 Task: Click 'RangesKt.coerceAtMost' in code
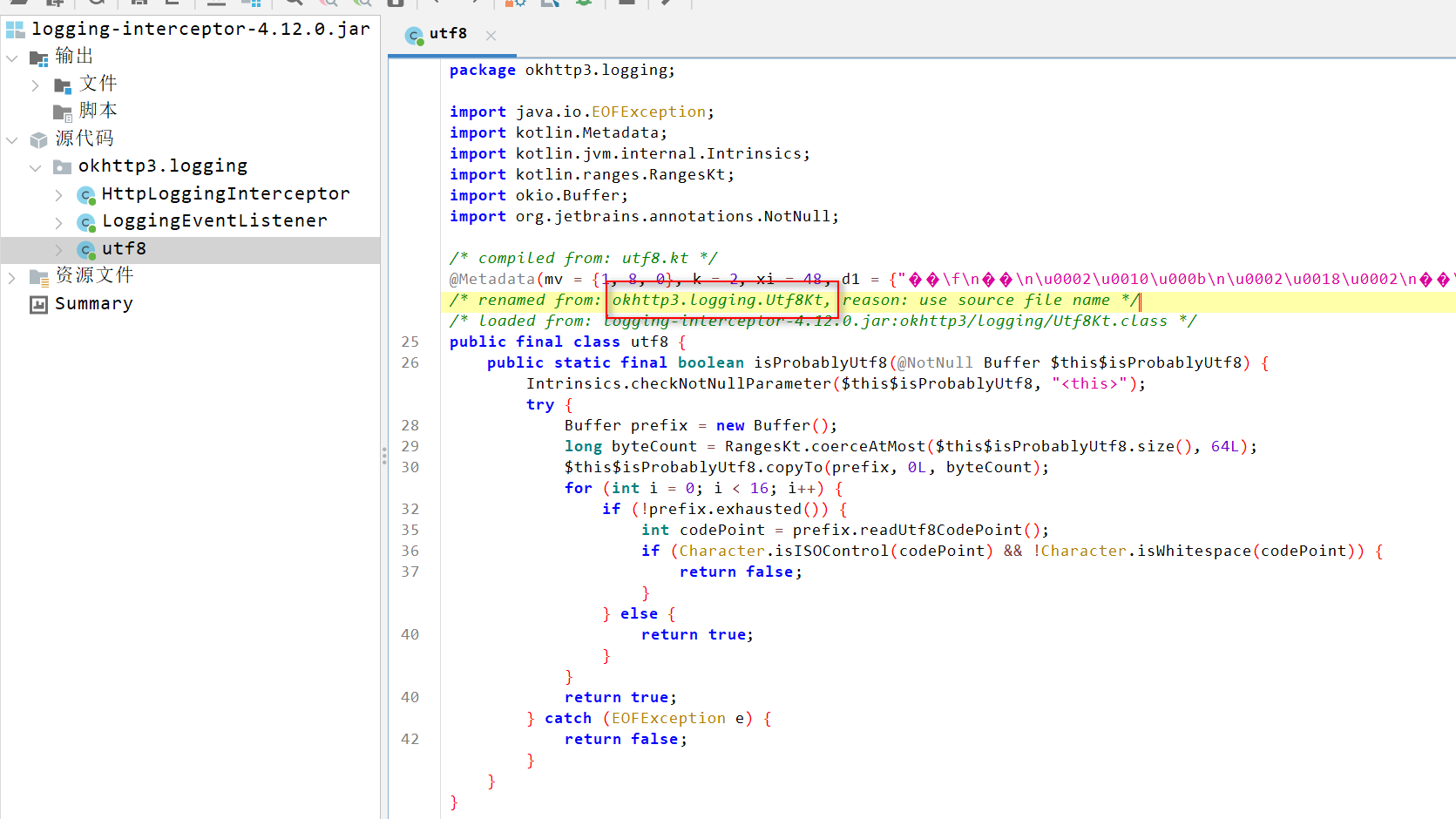coord(824,446)
